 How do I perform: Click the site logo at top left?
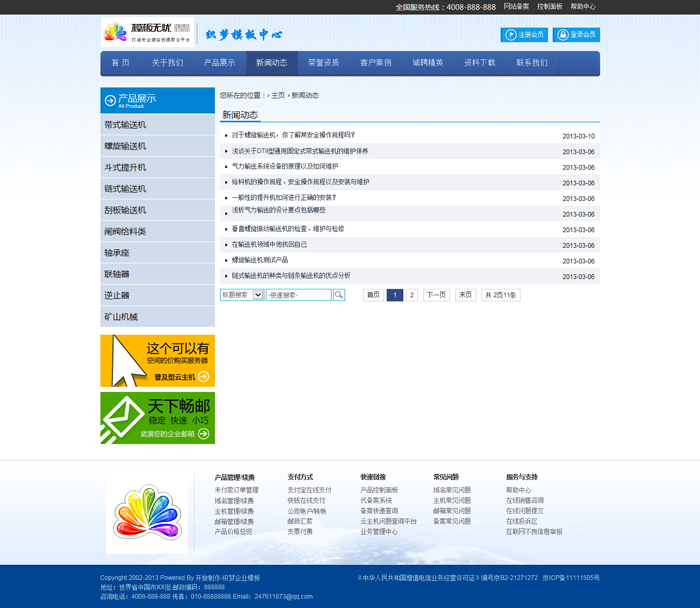(x=147, y=32)
